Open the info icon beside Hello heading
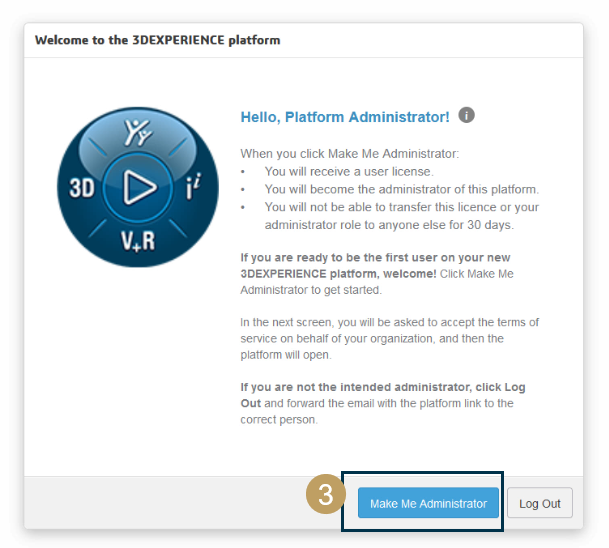 point(466,115)
